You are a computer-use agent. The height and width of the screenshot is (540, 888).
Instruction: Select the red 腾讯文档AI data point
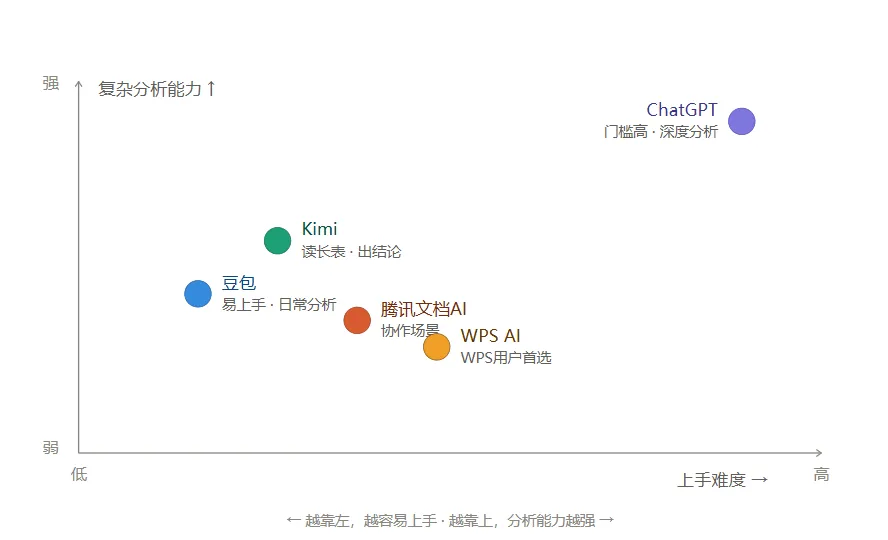coord(357,320)
